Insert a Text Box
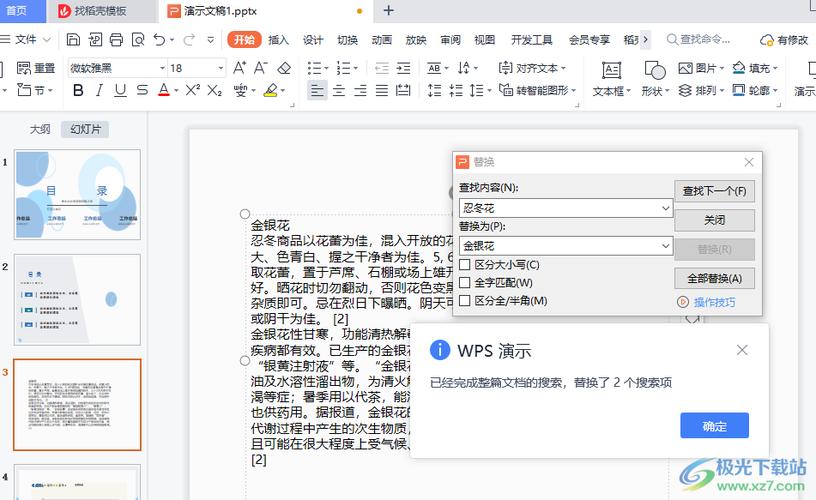Screen dimensions: 816x500 point(611,79)
